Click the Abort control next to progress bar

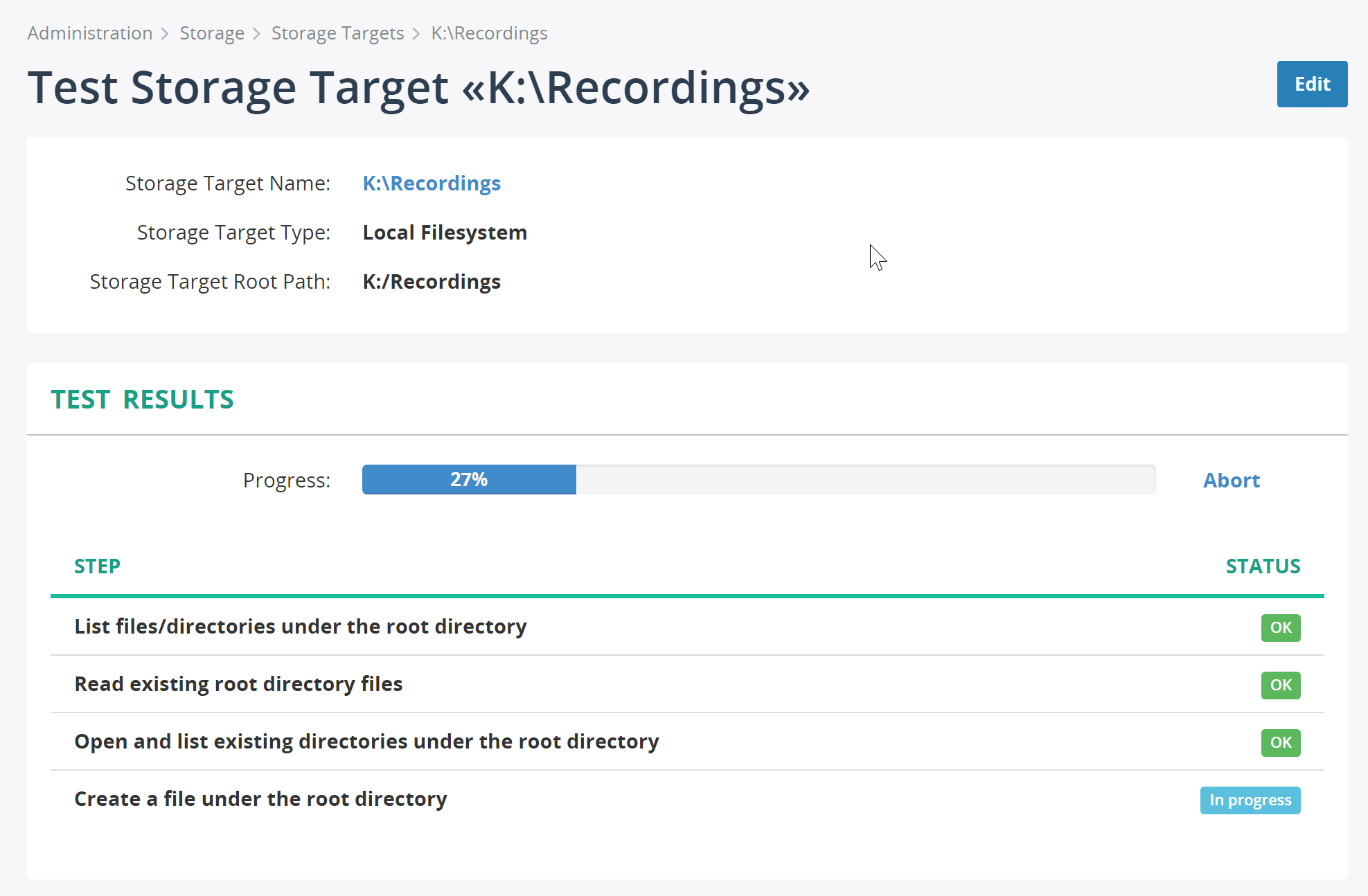pos(1231,480)
